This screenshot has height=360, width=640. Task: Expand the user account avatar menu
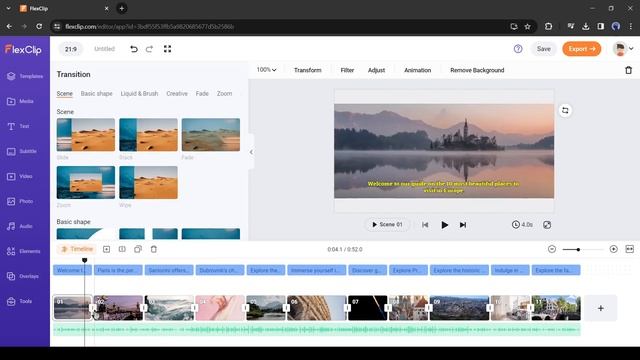[623, 49]
